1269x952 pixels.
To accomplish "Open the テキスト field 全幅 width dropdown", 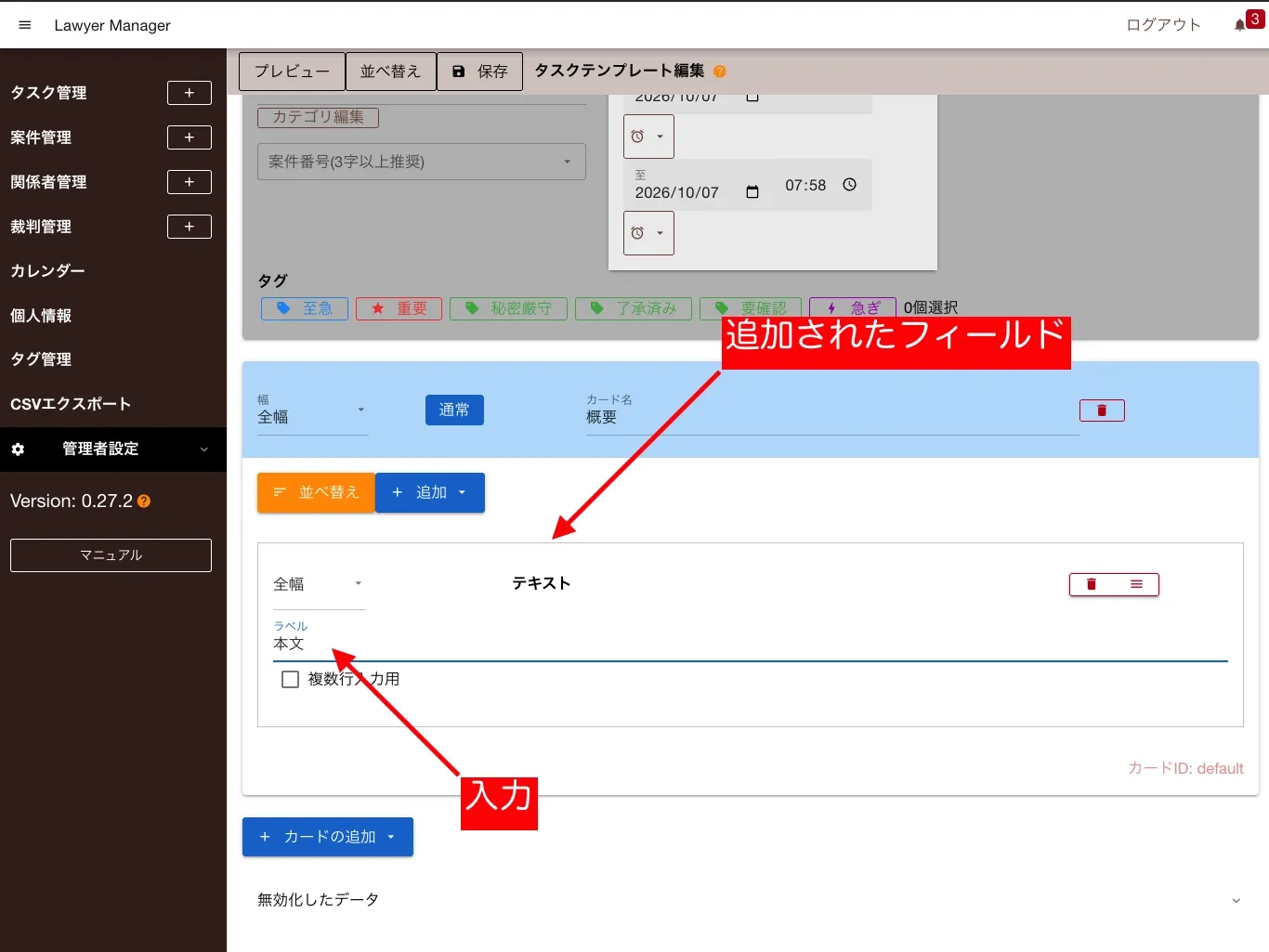I will click(320, 584).
